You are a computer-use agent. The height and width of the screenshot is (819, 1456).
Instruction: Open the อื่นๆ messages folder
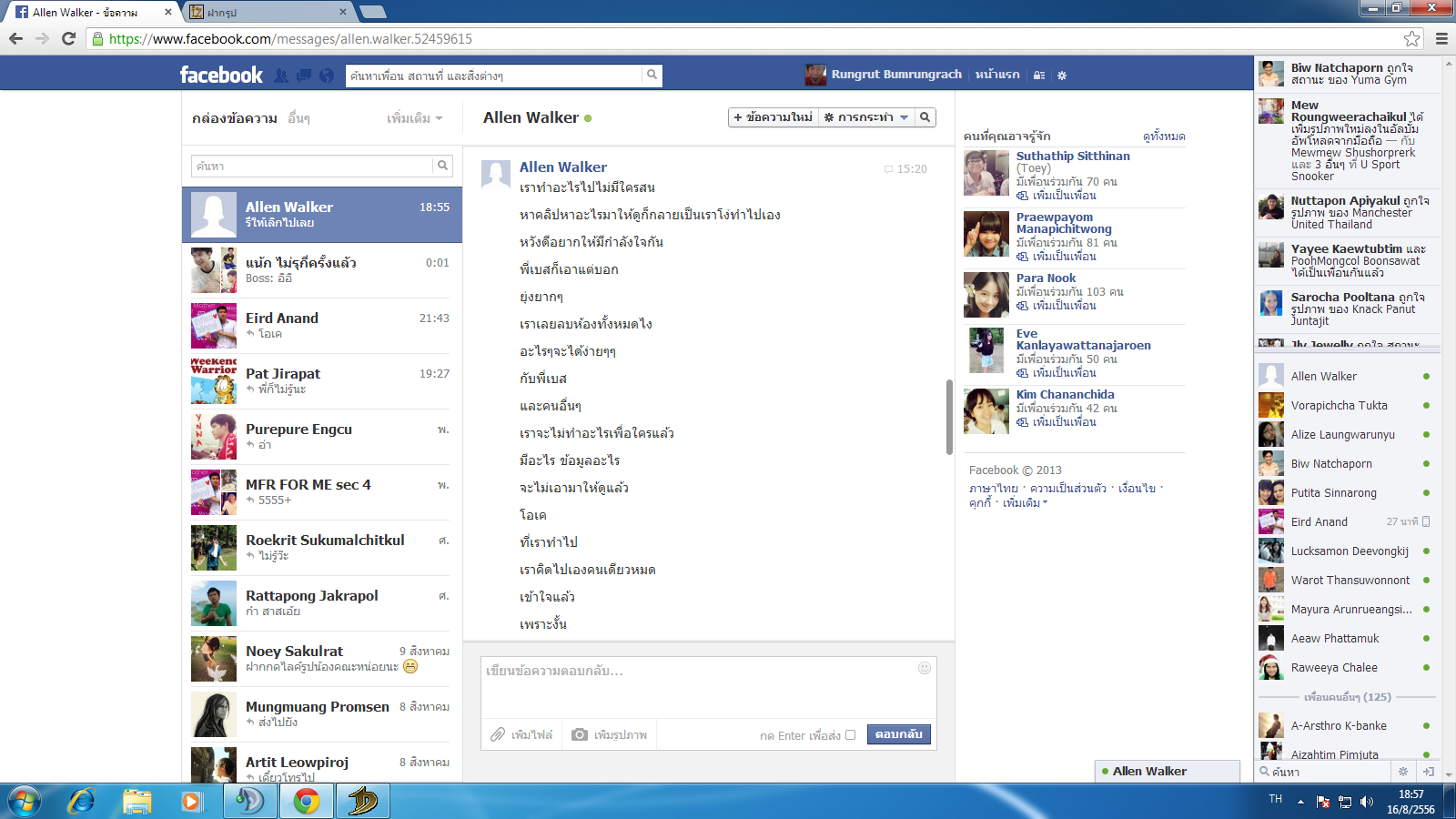point(298,118)
